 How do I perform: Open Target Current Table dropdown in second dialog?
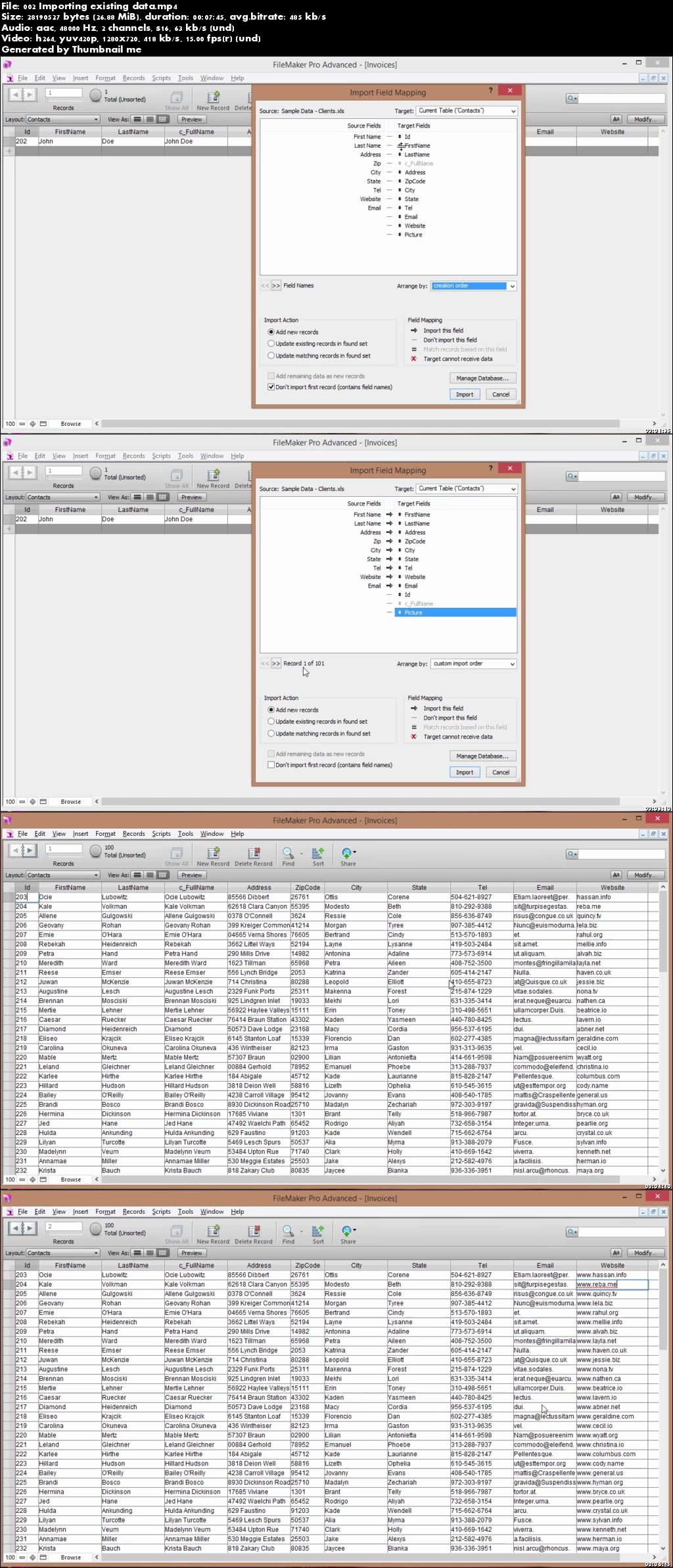point(467,489)
